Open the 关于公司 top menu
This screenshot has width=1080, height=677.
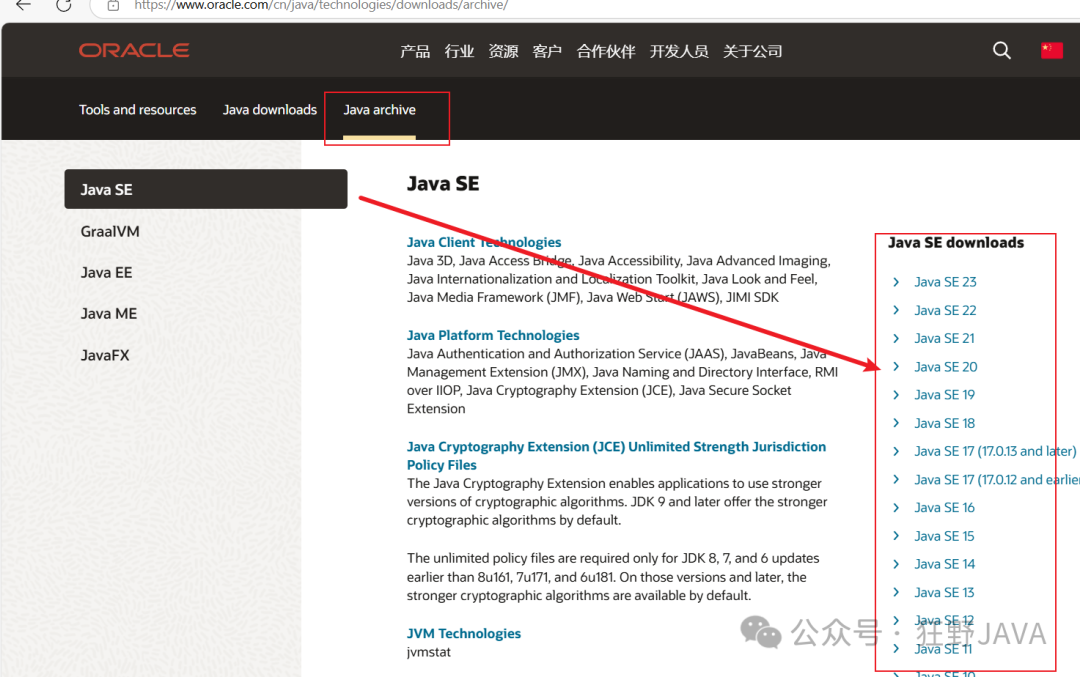(x=752, y=51)
